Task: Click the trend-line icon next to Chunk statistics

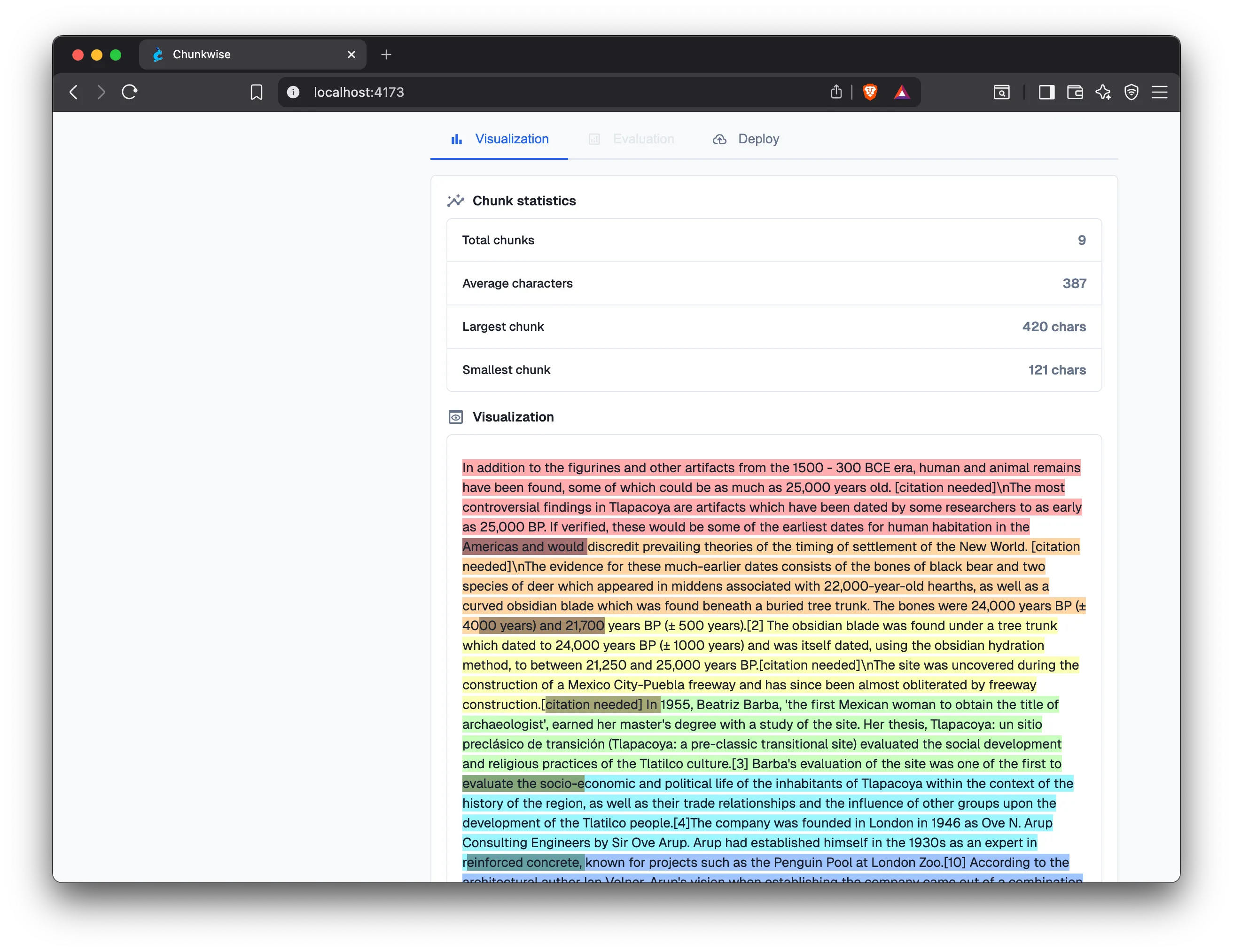Action: (456, 201)
